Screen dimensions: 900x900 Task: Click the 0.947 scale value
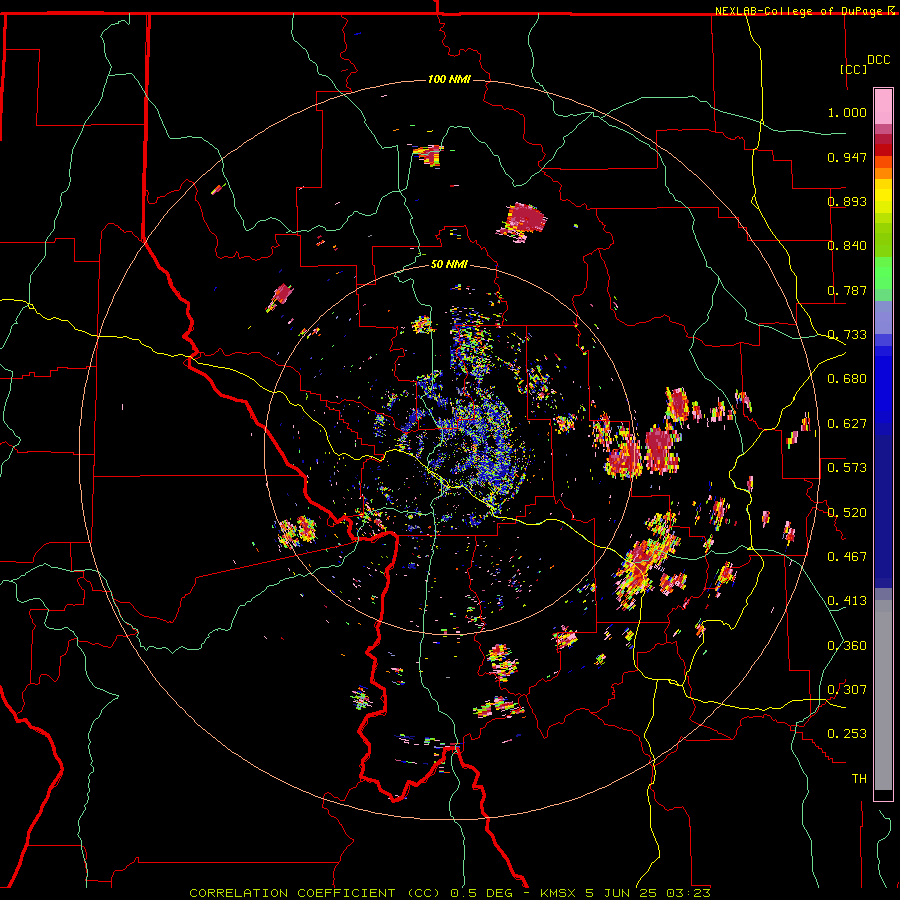pyautogui.click(x=847, y=157)
